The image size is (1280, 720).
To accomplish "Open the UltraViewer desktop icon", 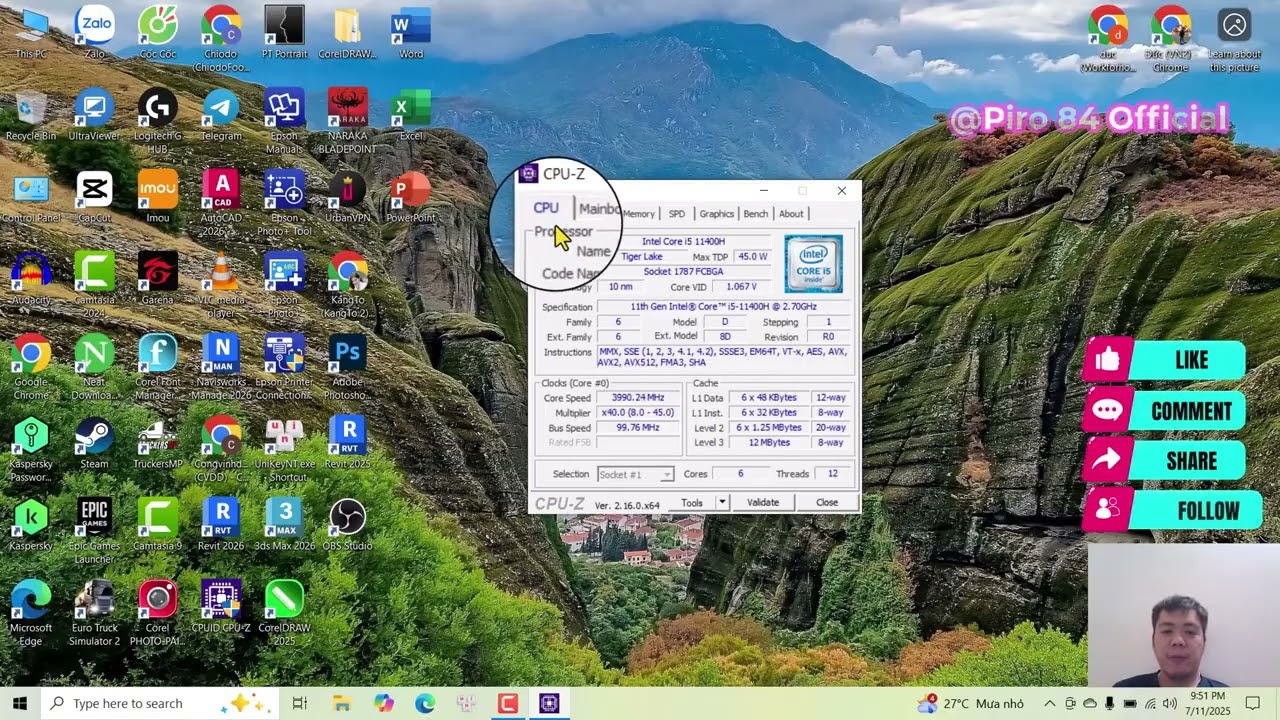I will tap(94, 115).
